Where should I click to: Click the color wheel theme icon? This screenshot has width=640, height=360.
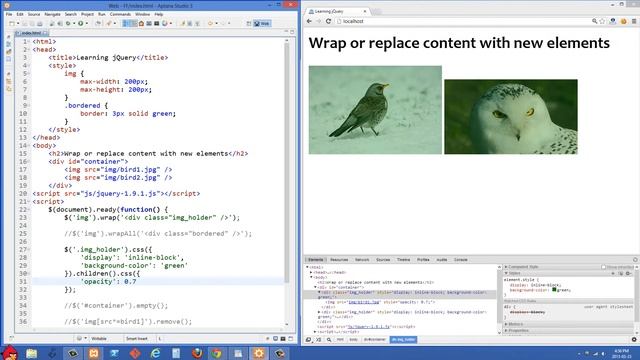tap(165, 24)
